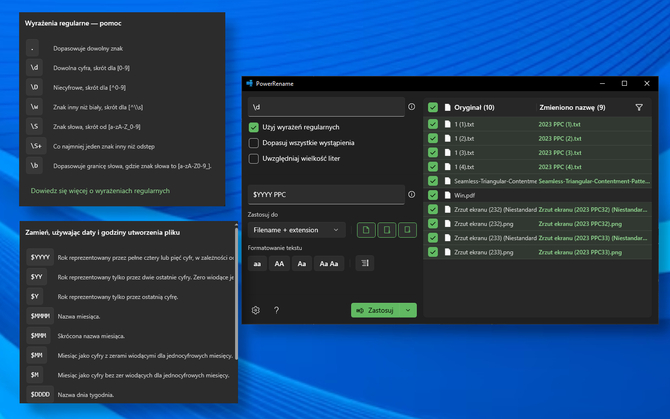Click Zmieniono nazwę (9) column header
This screenshot has height=419, width=670.
tap(572, 108)
